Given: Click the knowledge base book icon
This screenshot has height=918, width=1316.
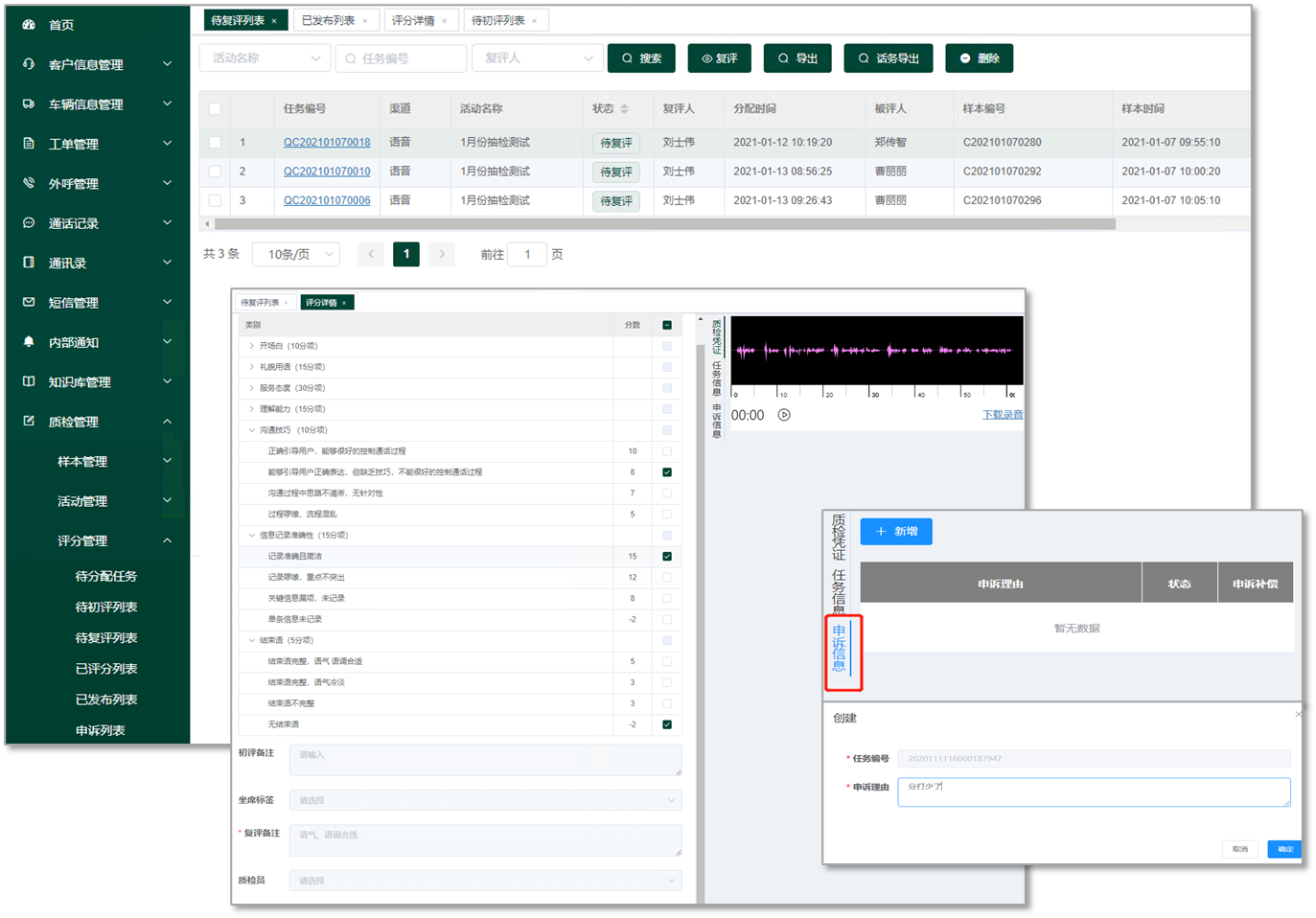Looking at the screenshot, I should click(x=29, y=381).
